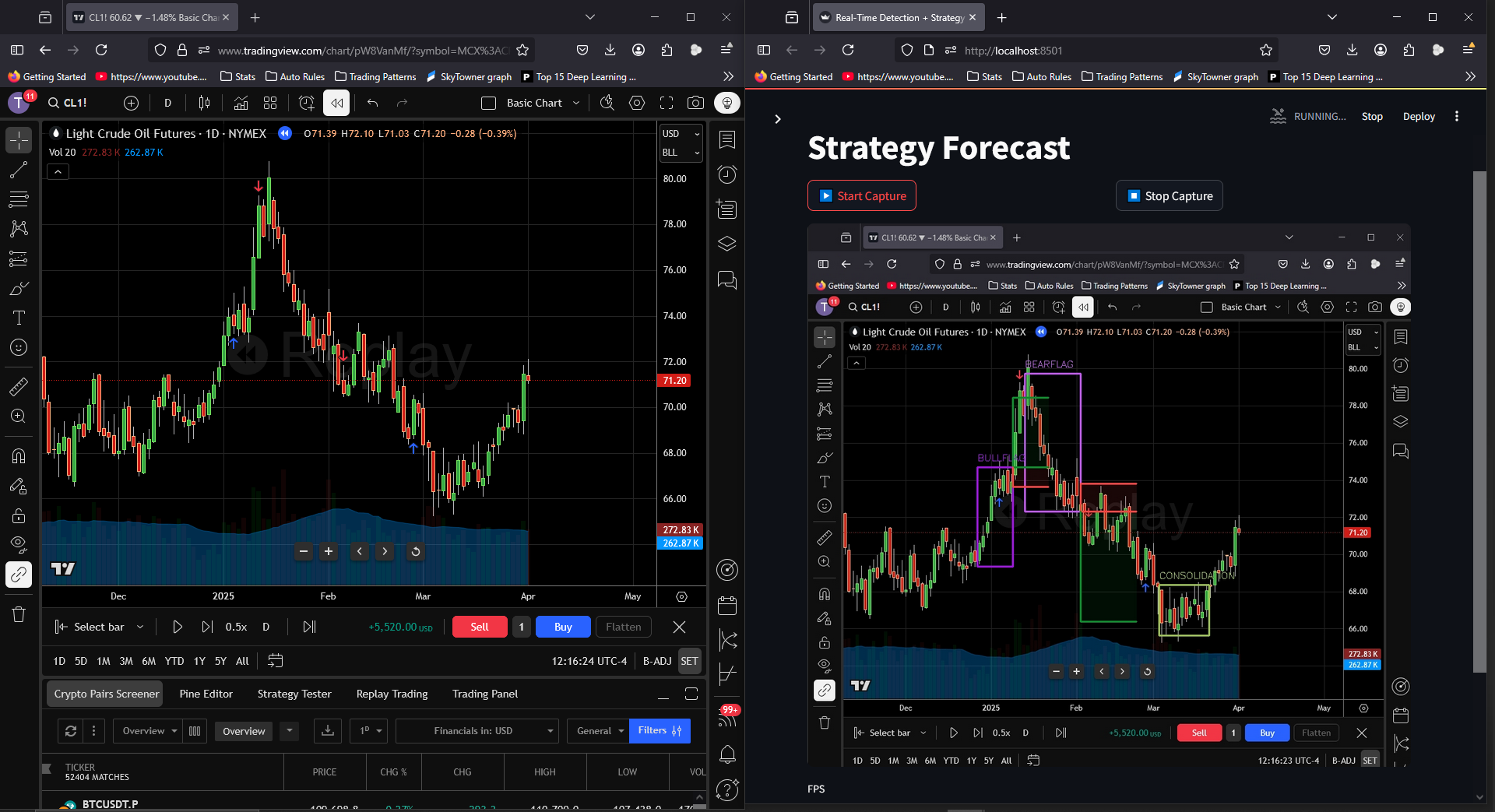The height and width of the screenshot is (812, 1495).
Task: Select the ruler measure tool
Action: [x=19, y=386]
